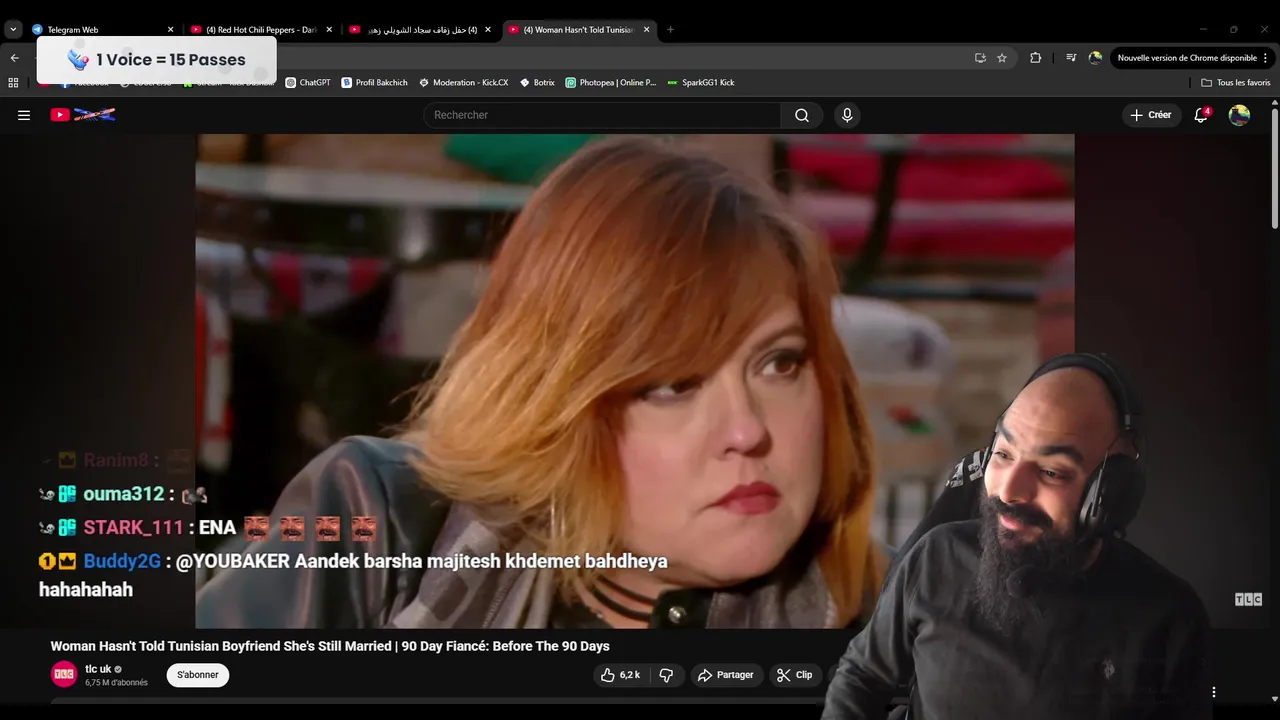Click the ouma312 chat username
The image size is (1280, 720).
124,494
